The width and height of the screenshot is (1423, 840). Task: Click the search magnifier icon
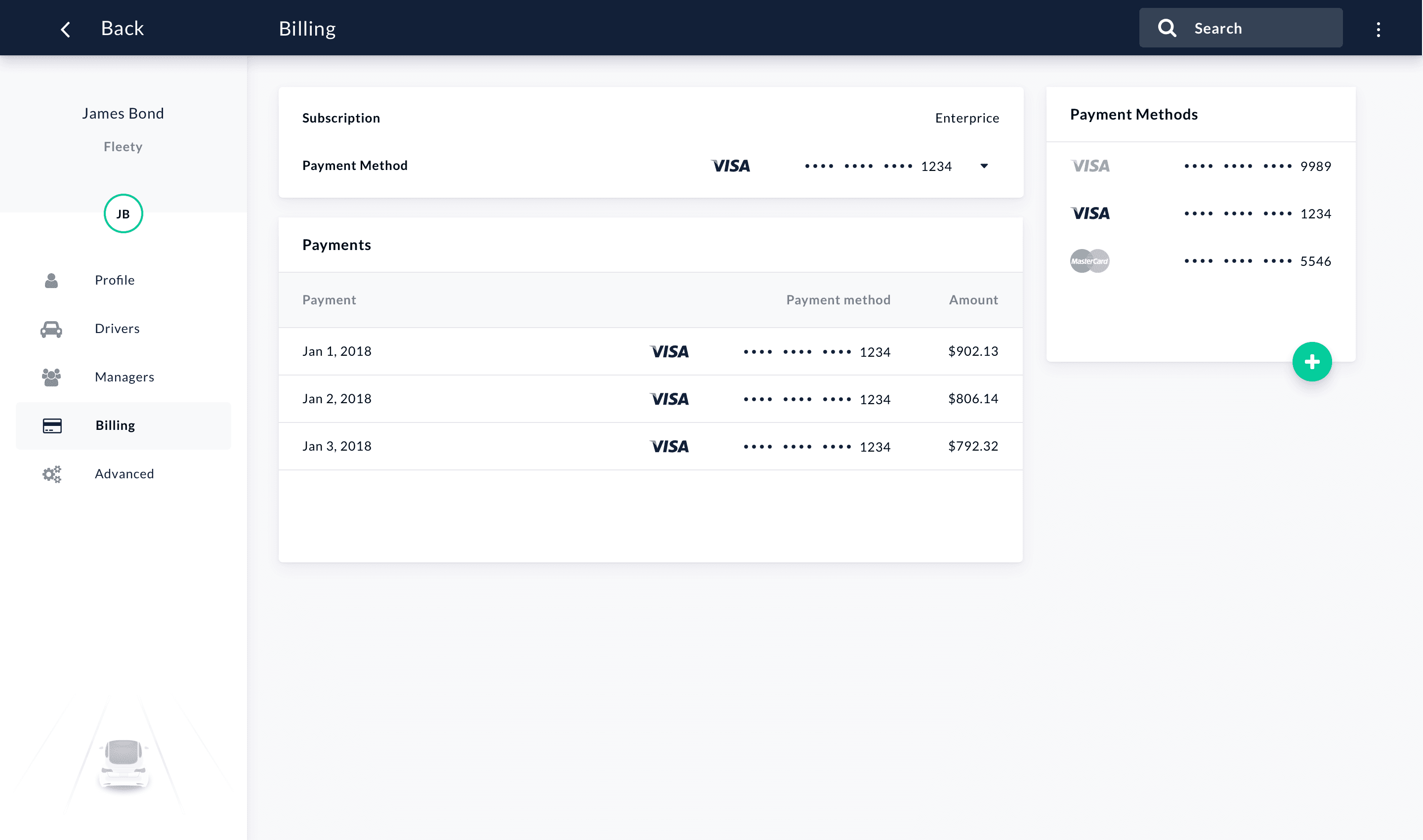[1167, 27]
